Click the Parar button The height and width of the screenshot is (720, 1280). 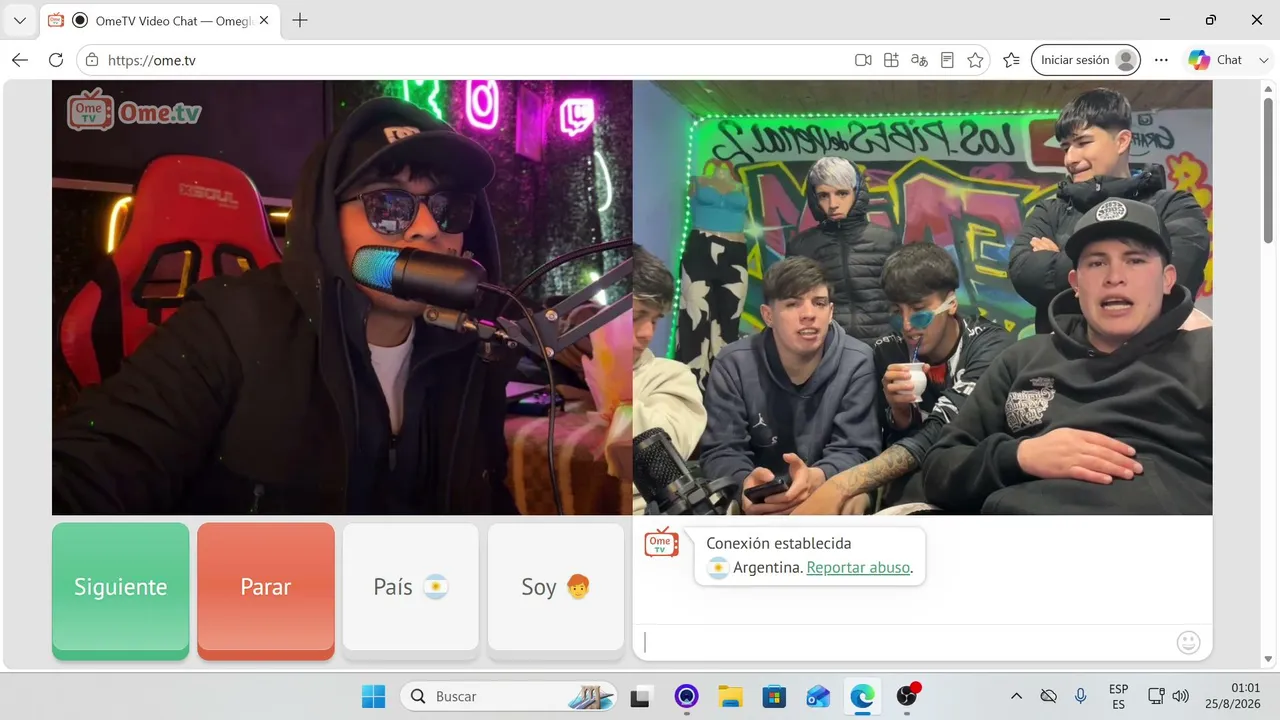(266, 588)
